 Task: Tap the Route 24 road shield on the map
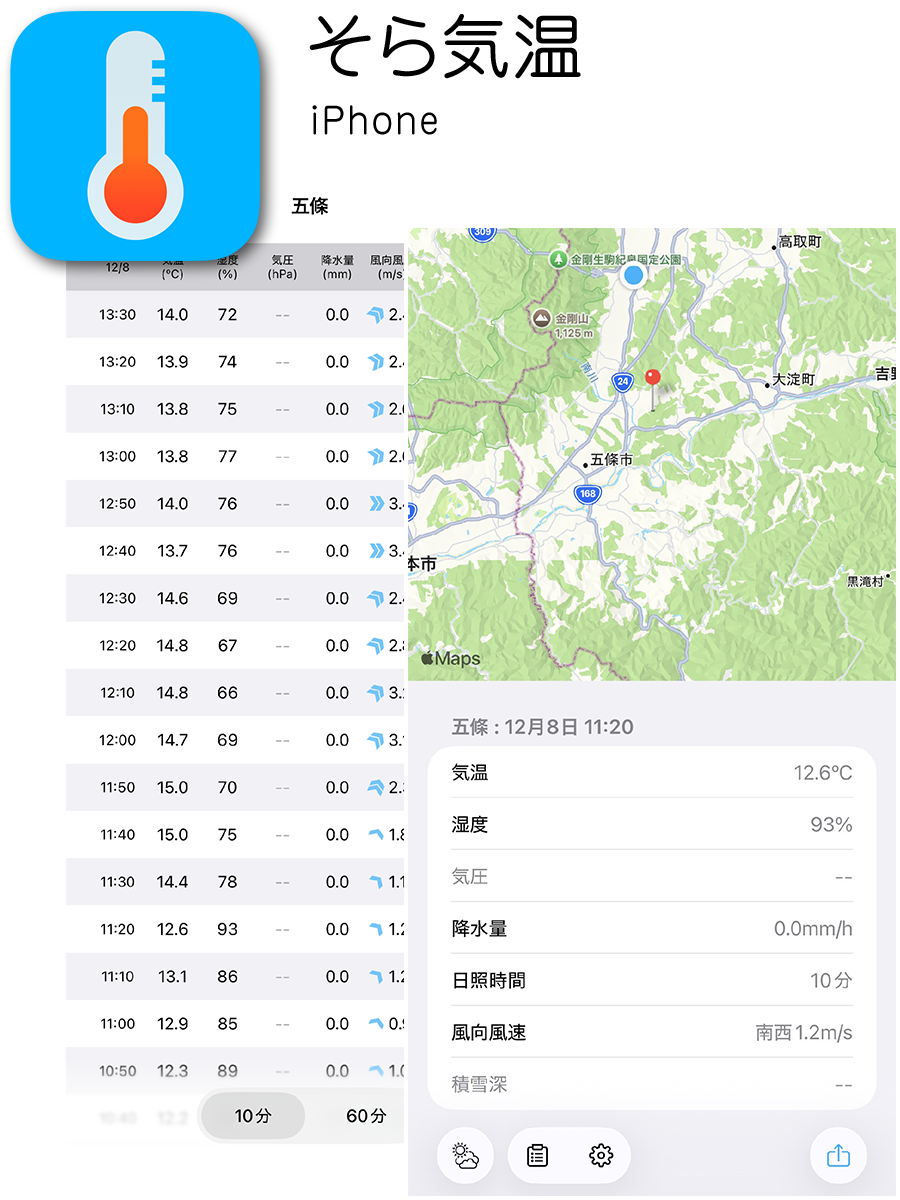[623, 379]
